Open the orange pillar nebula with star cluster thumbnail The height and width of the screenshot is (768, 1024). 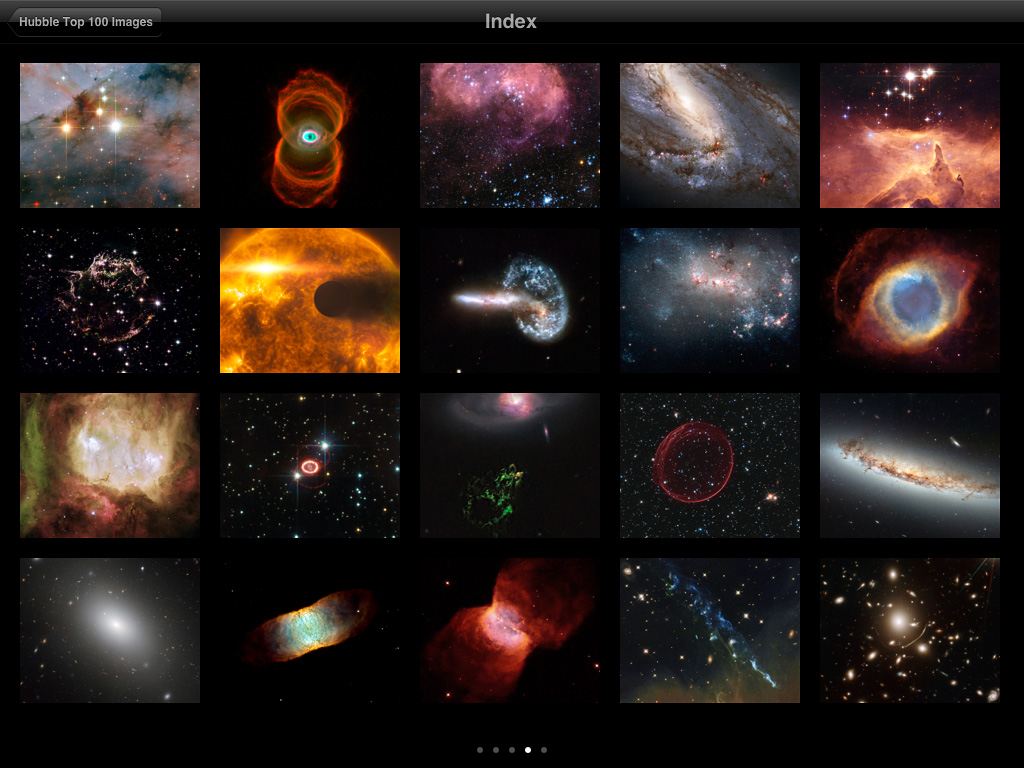pyautogui.click(x=910, y=135)
